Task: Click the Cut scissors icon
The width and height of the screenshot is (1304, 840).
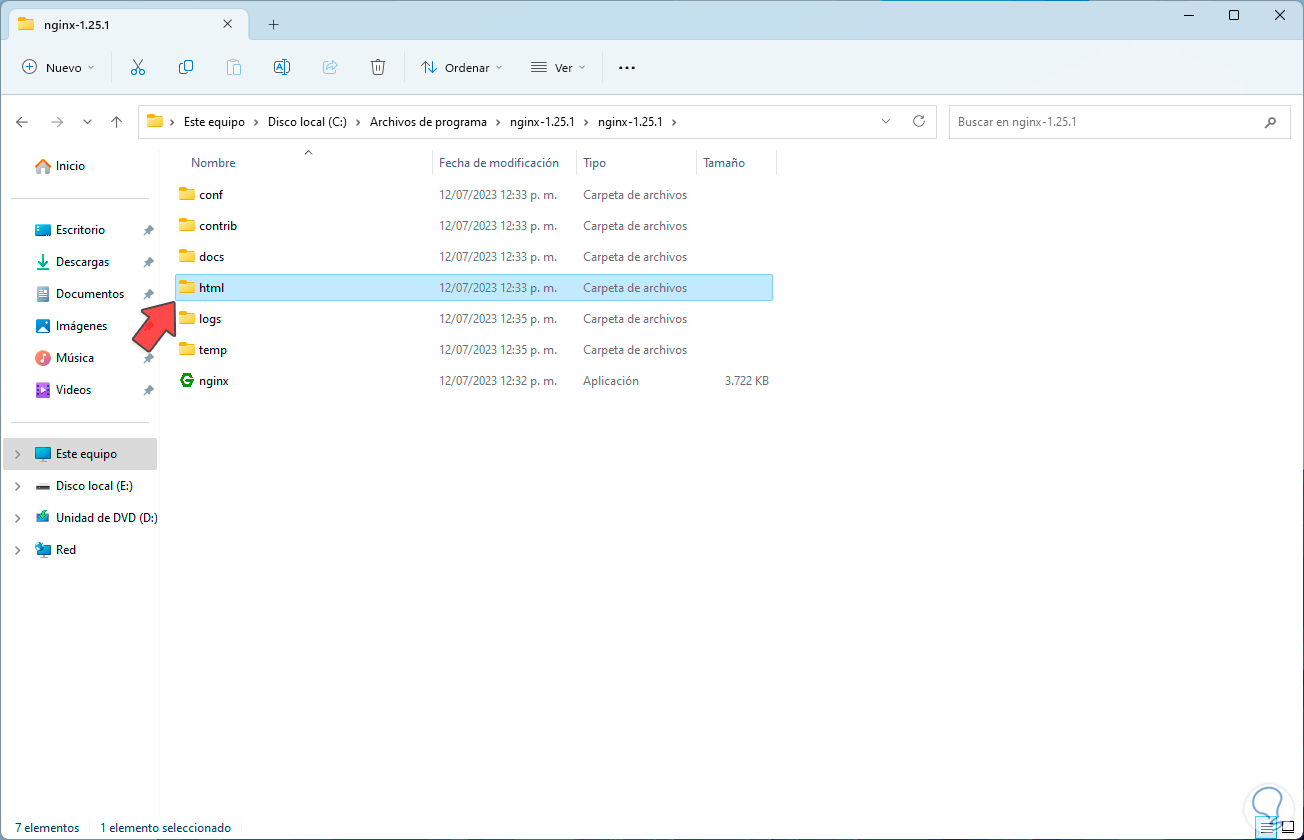Action: pos(138,67)
